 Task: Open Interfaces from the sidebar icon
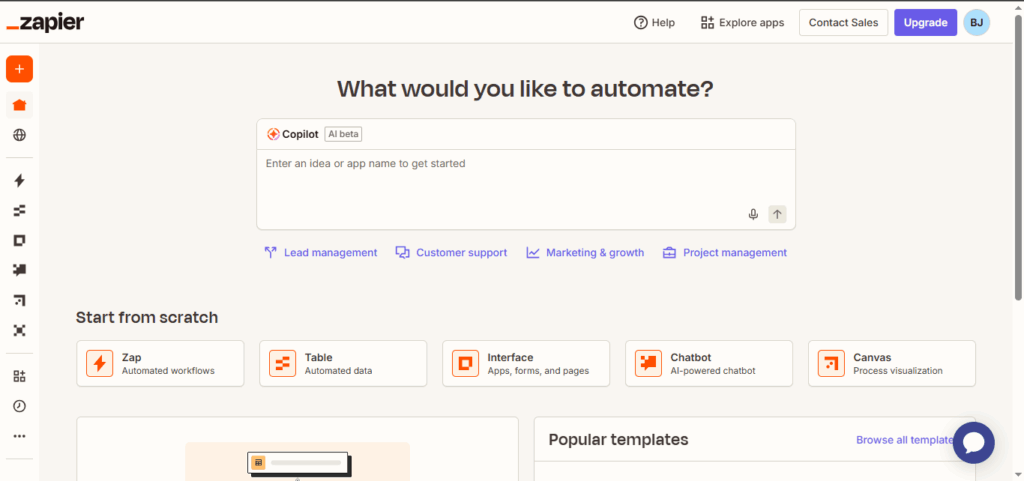pos(19,241)
